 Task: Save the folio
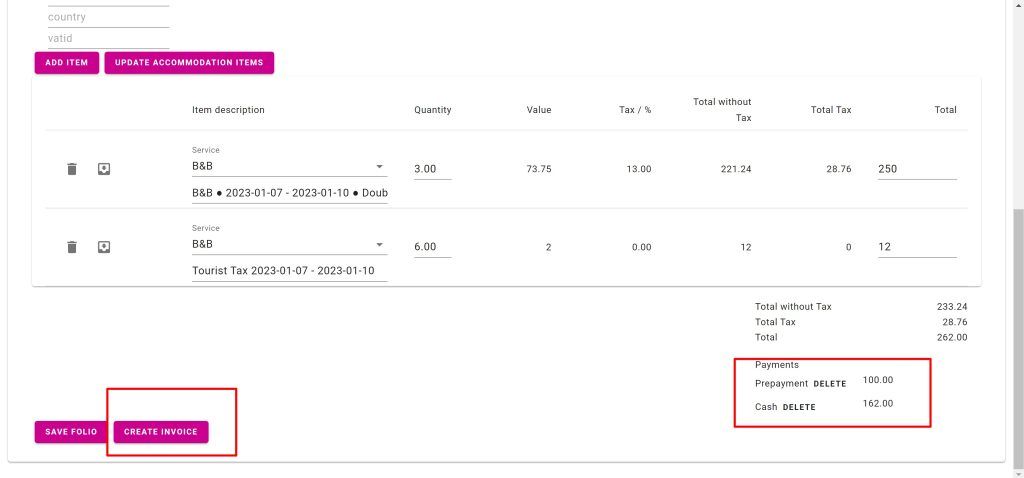pos(71,432)
